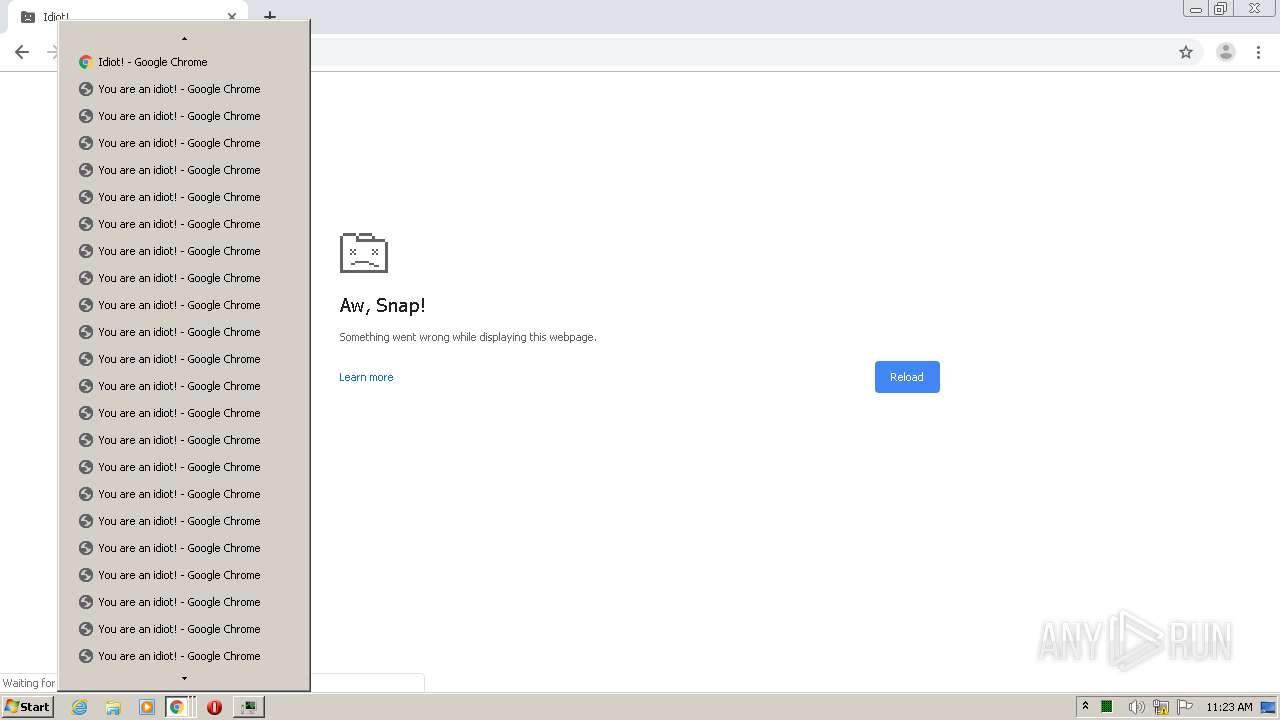
Task: Click the green square tray icon
Action: pyautogui.click(x=1107, y=707)
